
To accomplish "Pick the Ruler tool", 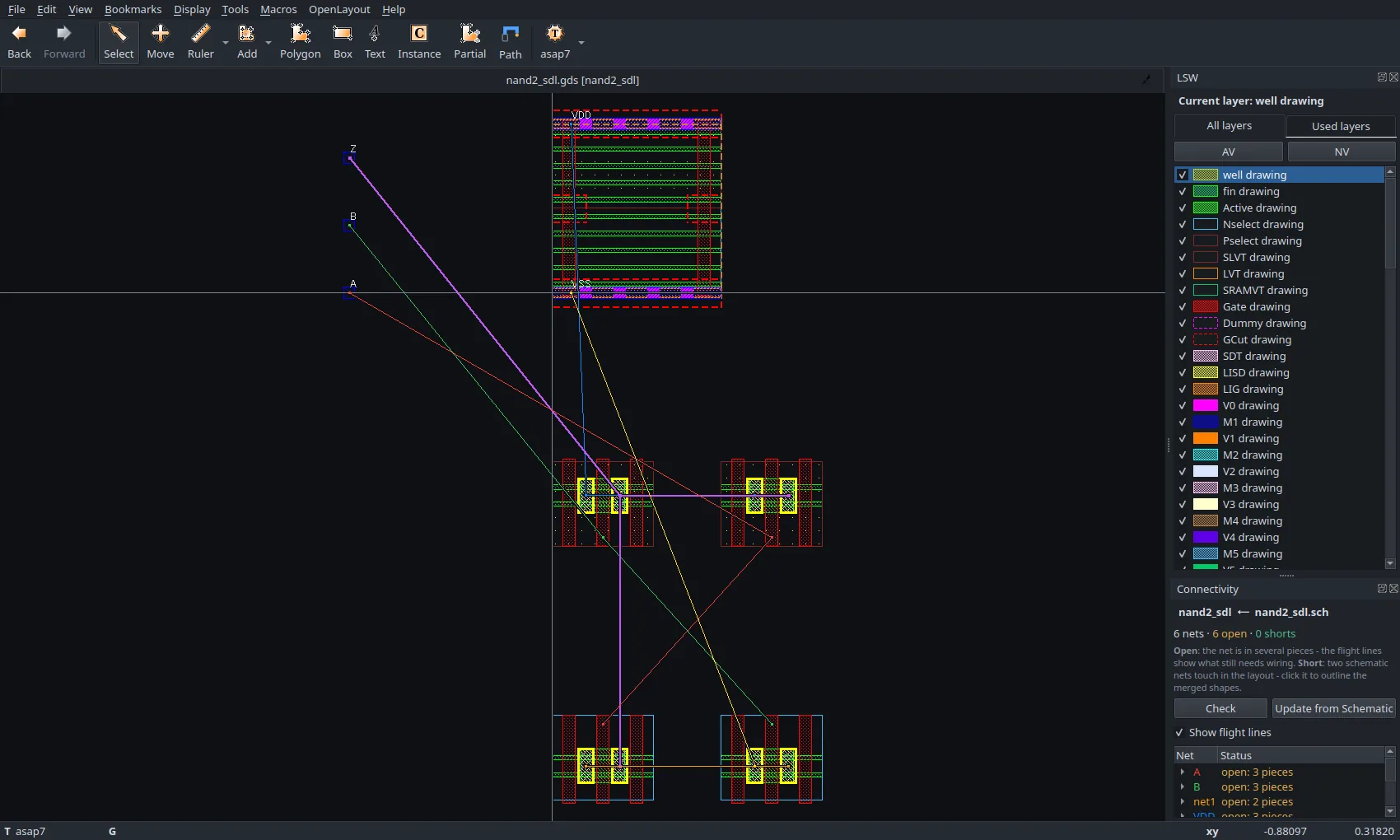I will point(200,42).
